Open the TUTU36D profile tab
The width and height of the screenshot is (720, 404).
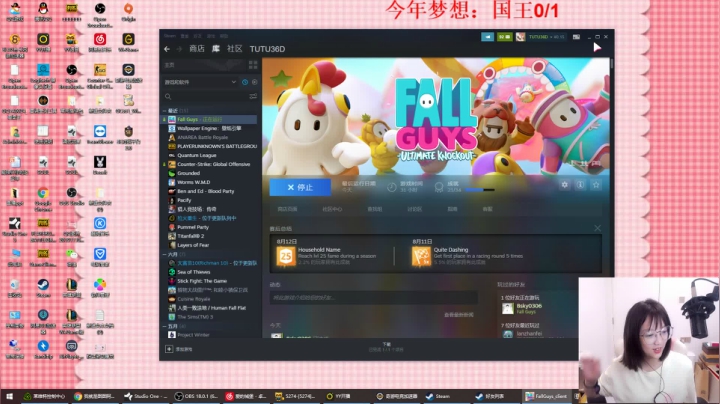tap(267, 49)
